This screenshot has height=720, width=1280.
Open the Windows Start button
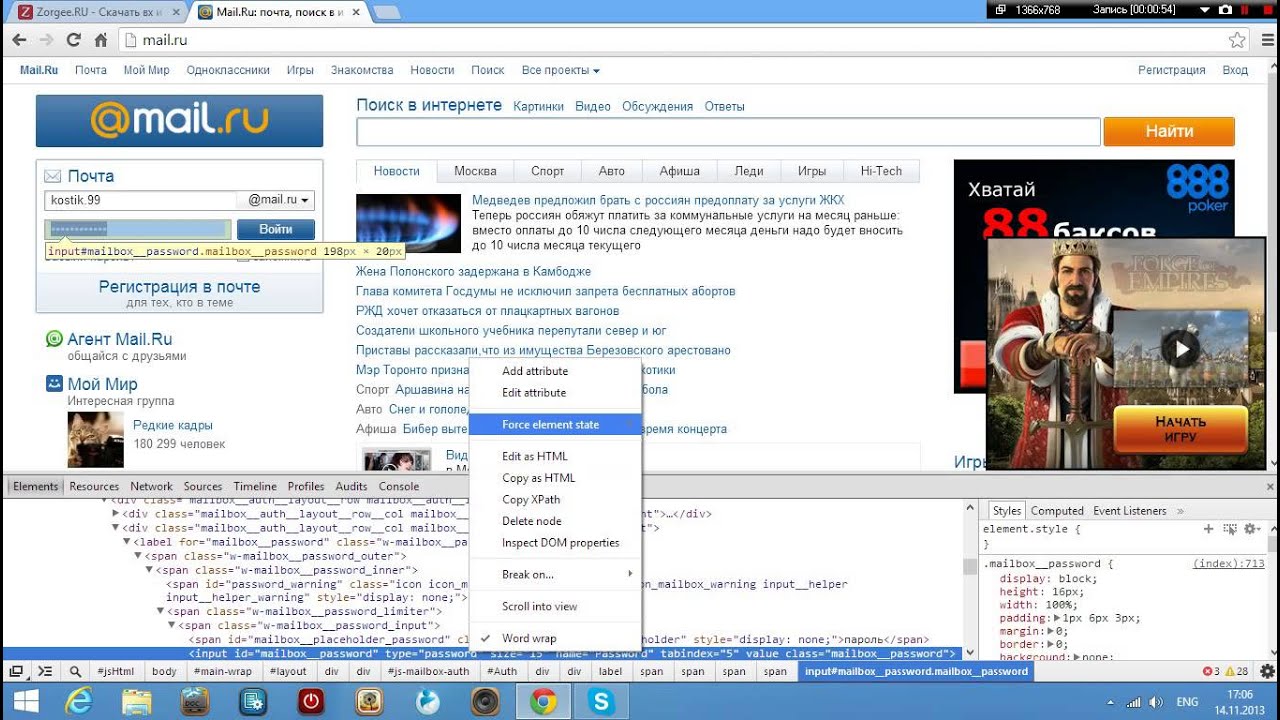(x=25, y=701)
